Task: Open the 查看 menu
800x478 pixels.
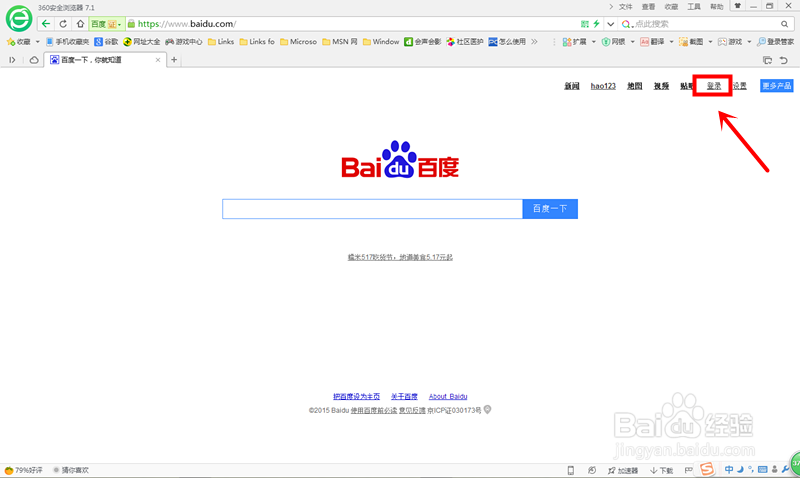Action: (648, 7)
